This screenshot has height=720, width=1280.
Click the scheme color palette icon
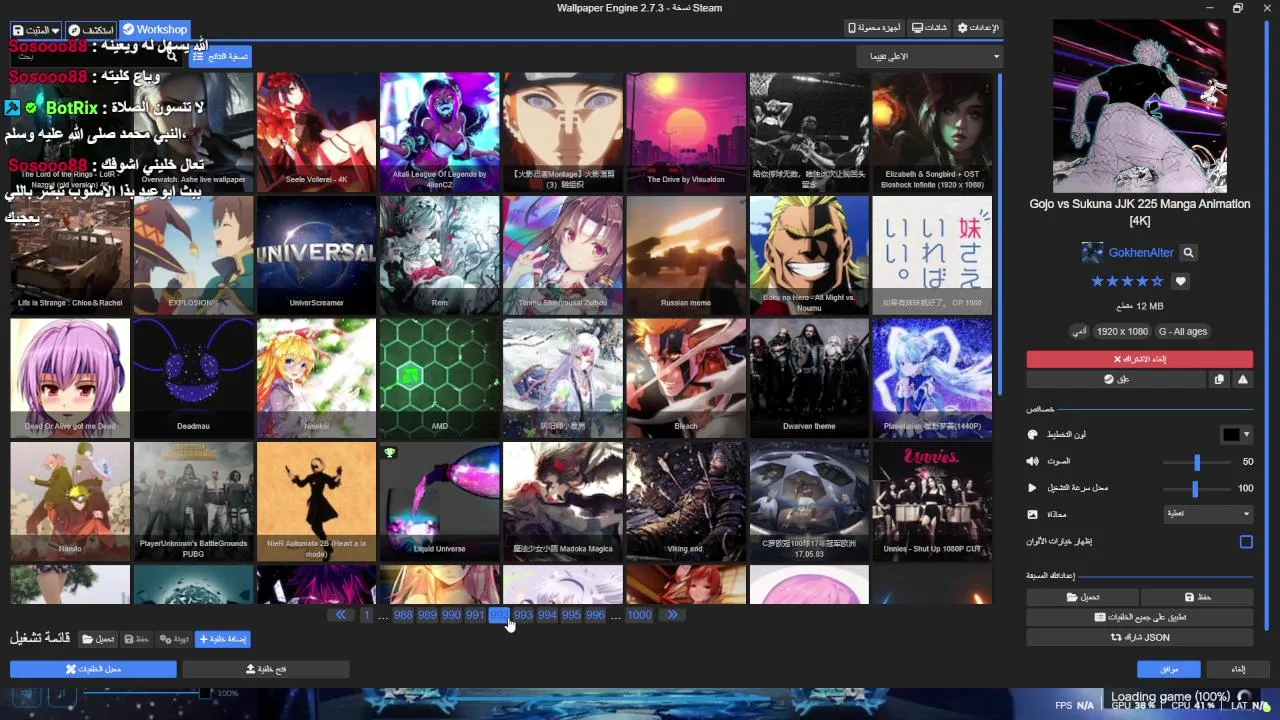click(x=1033, y=435)
